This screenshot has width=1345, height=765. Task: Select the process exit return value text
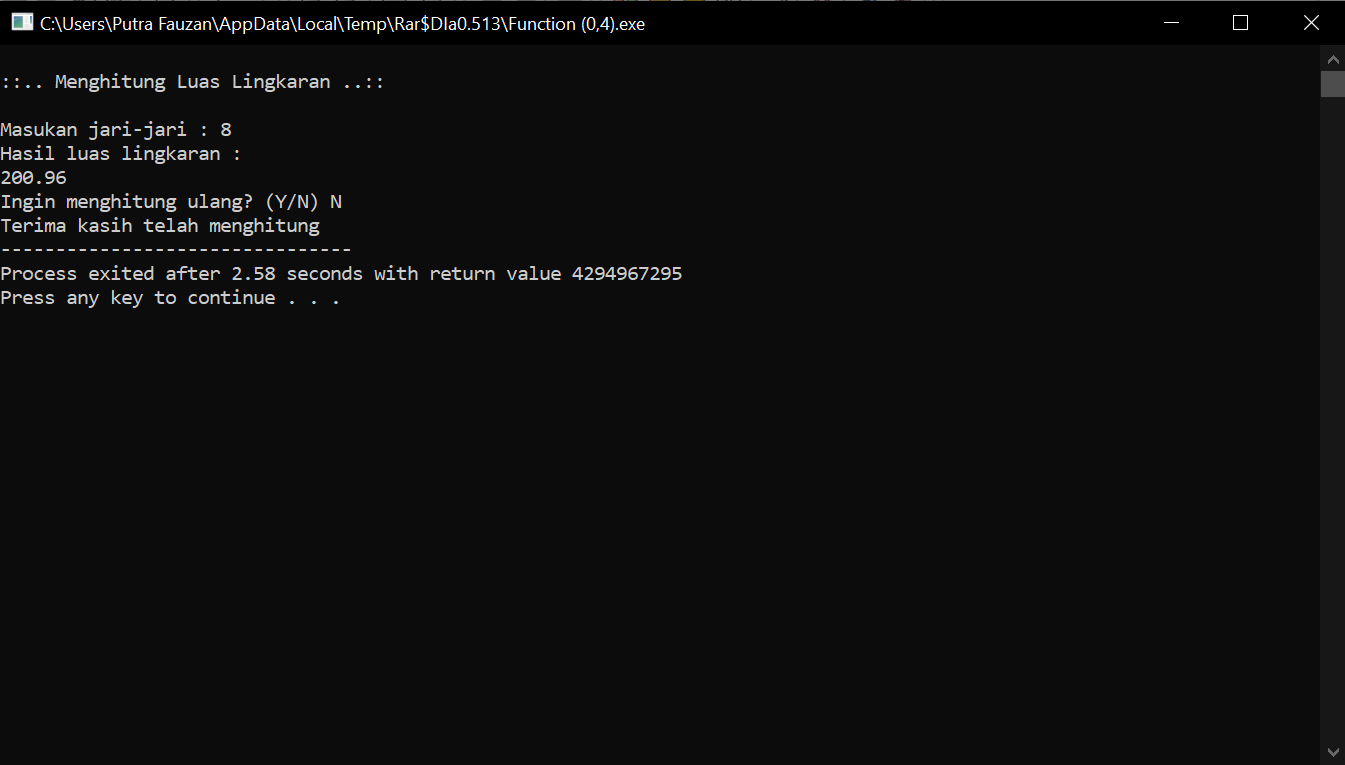click(626, 273)
